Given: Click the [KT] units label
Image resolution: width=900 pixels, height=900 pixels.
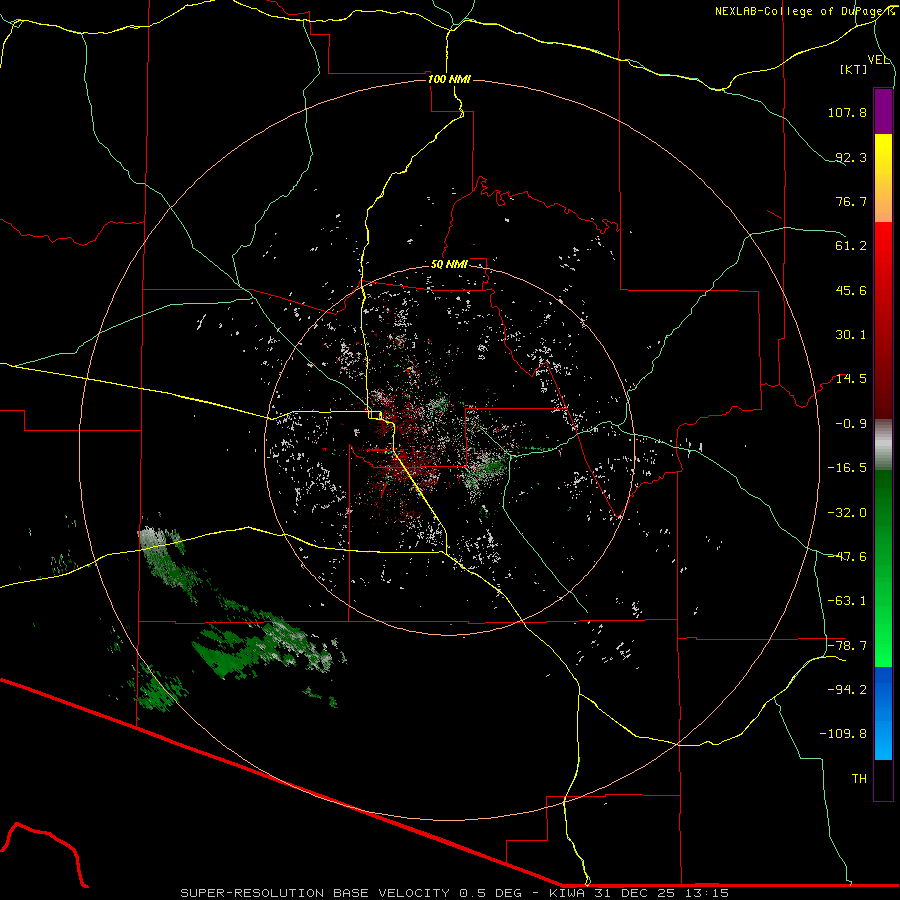Looking at the screenshot, I should 854,69.
